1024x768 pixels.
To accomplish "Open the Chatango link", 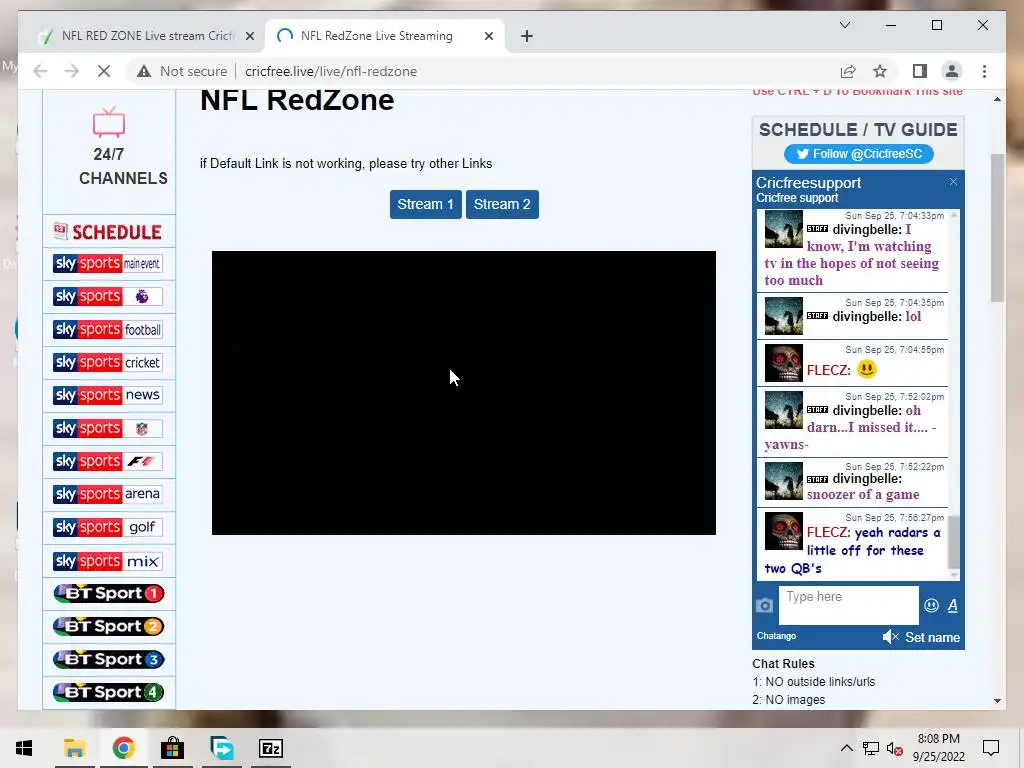I will point(776,636).
